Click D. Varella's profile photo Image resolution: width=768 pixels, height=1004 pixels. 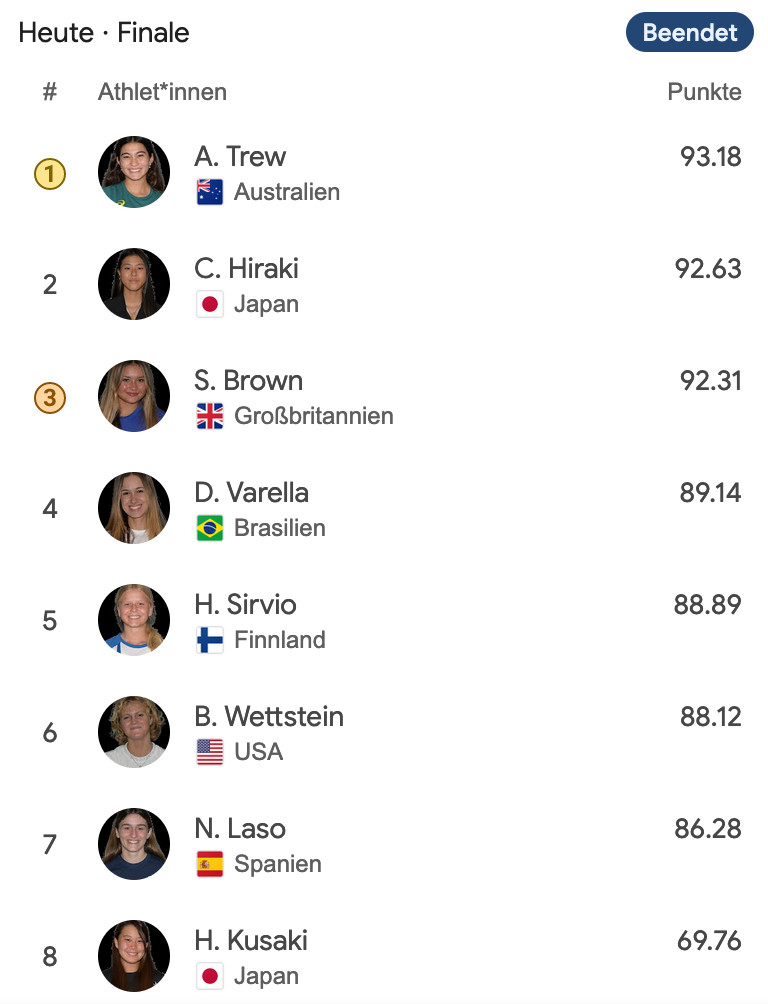(134, 509)
